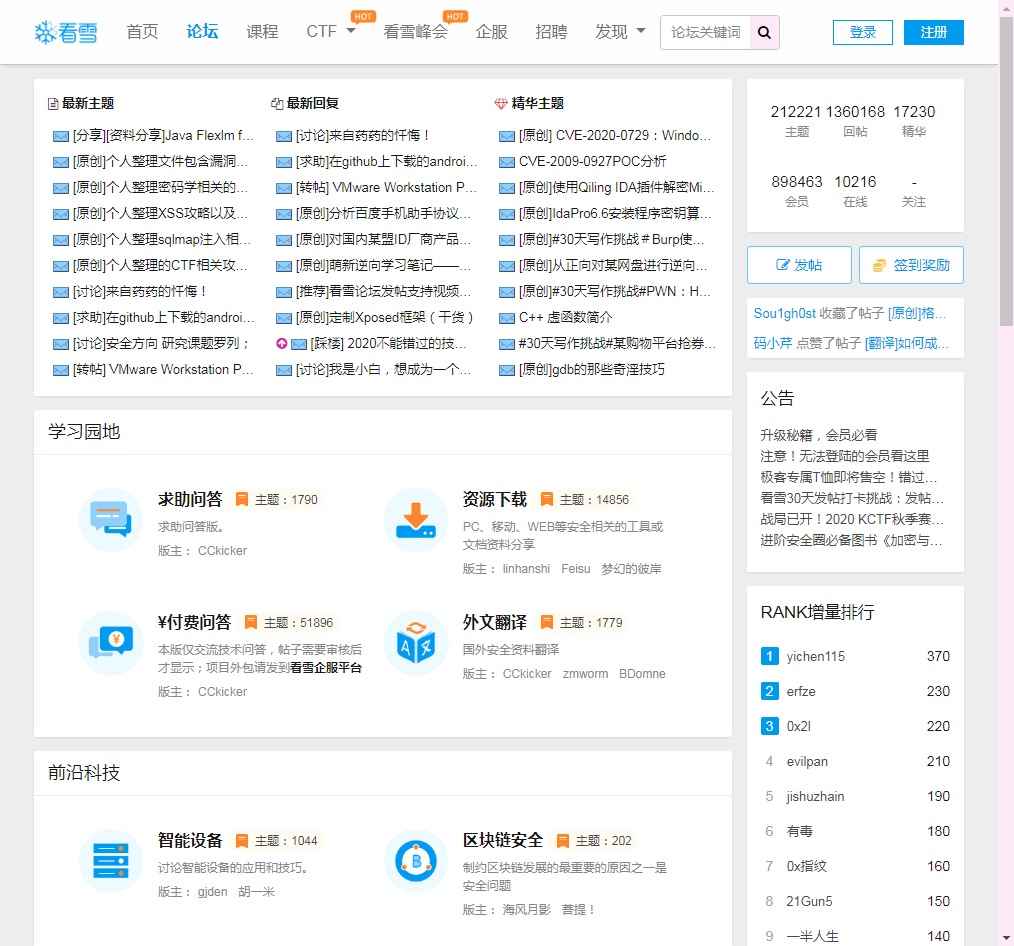The height and width of the screenshot is (946, 1014).
Task: Click the 登录 button
Action: [863, 32]
